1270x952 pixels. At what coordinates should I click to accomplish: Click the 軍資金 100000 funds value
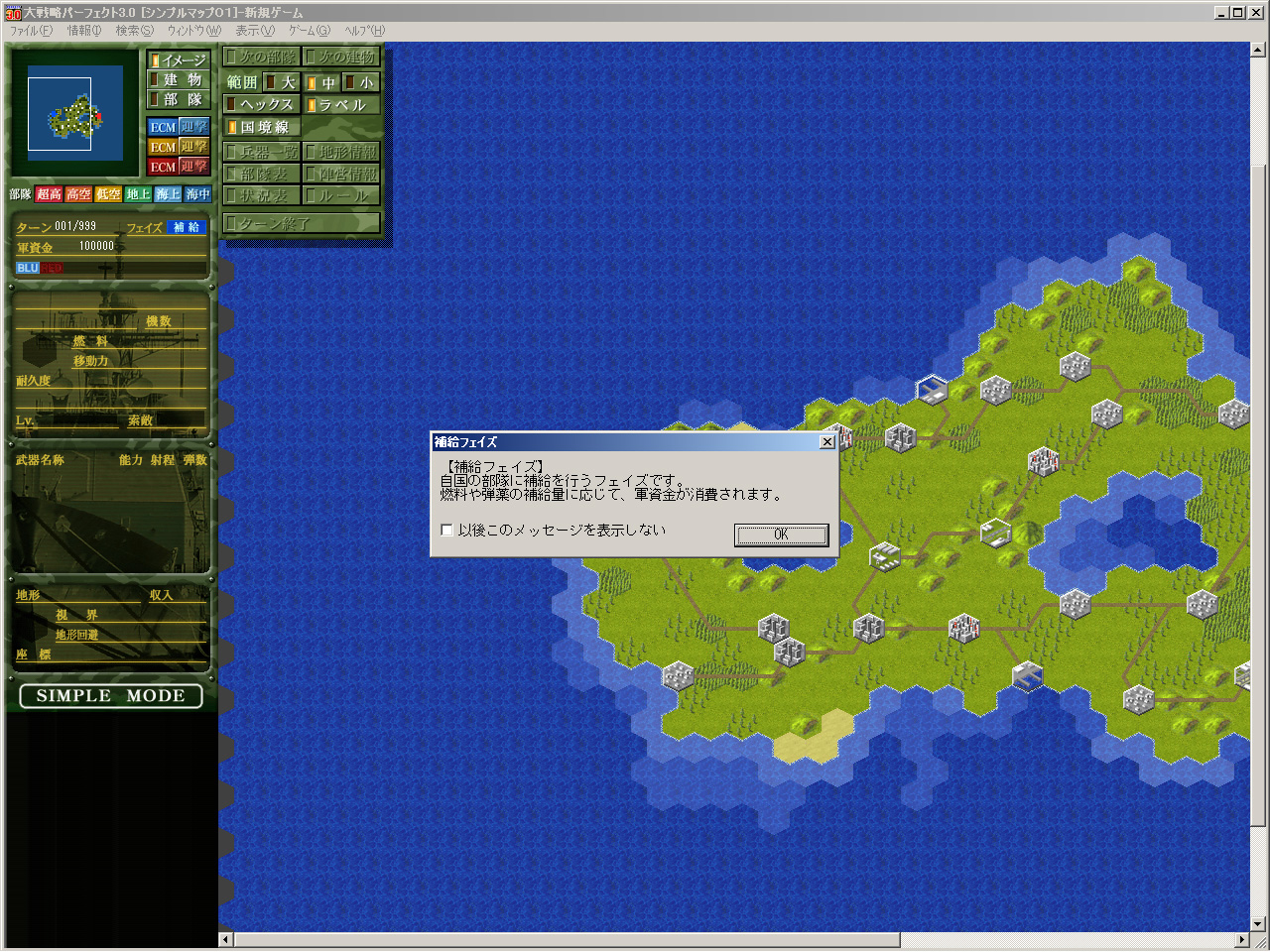(96, 246)
